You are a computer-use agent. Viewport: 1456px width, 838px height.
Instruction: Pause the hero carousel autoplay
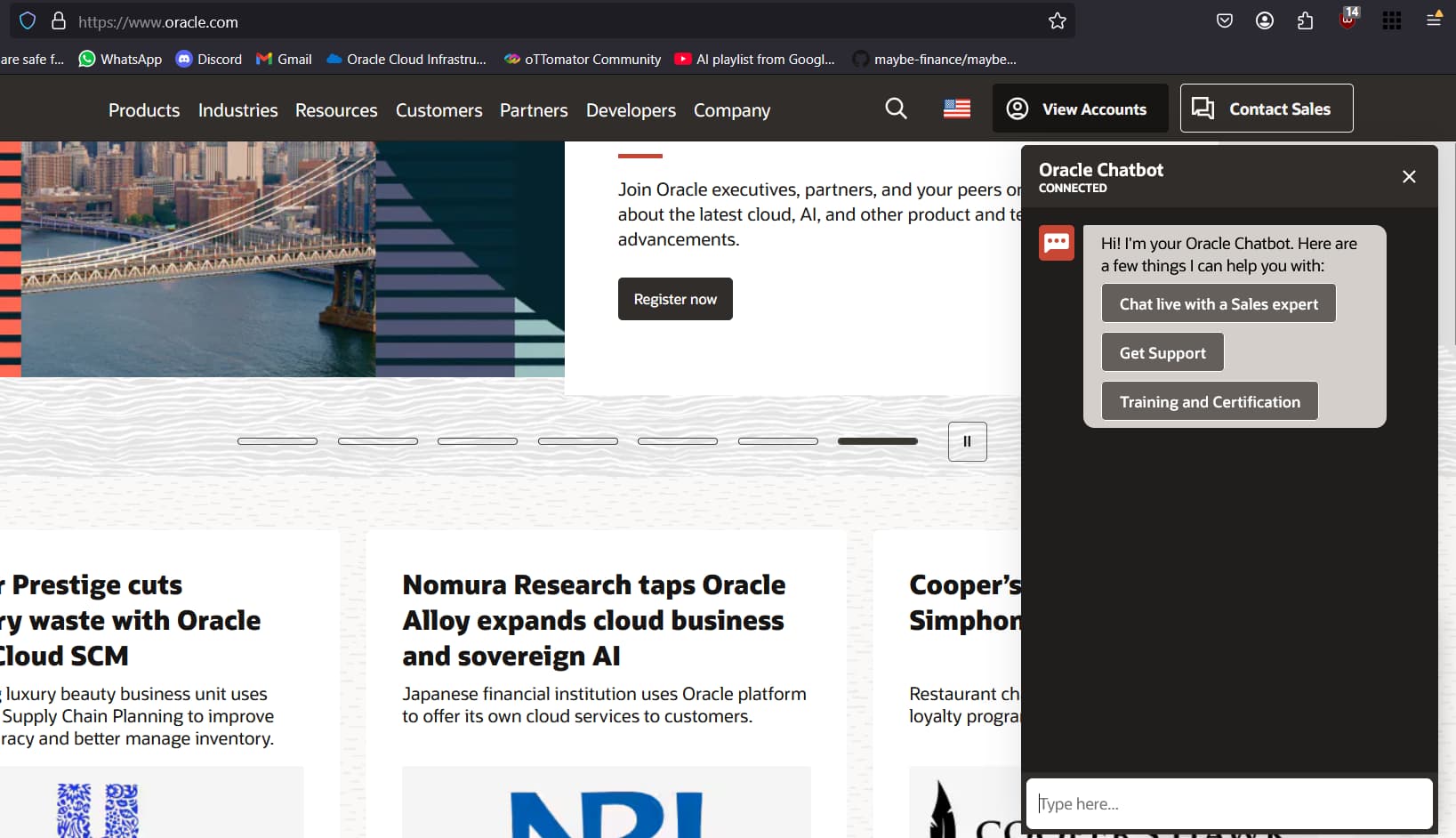[x=967, y=441]
